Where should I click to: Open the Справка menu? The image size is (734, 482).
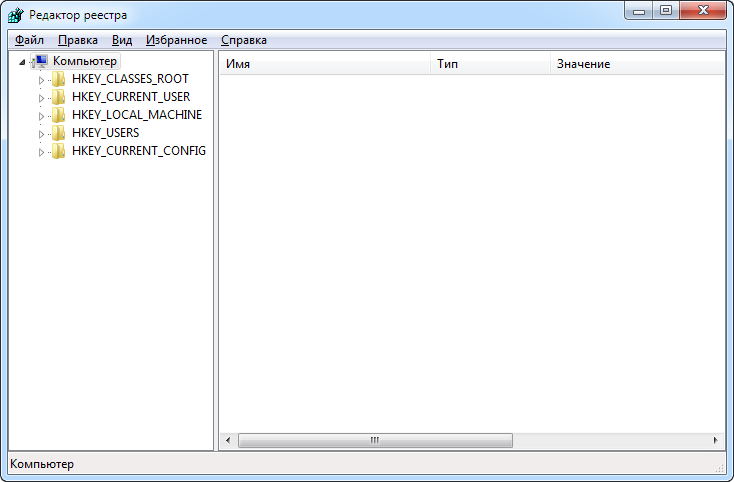click(x=244, y=40)
